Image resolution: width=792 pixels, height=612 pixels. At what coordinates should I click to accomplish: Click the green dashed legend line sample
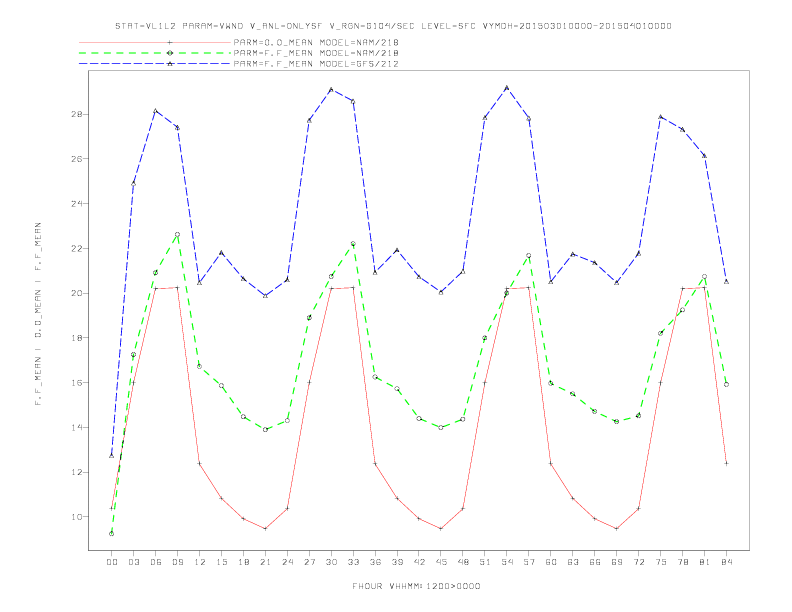[155, 53]
